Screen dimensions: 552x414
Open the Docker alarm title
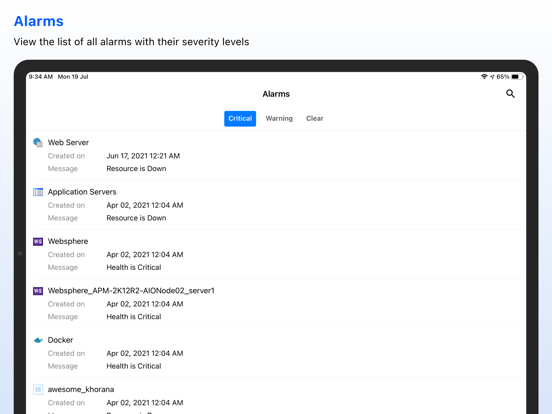point(61,340)
